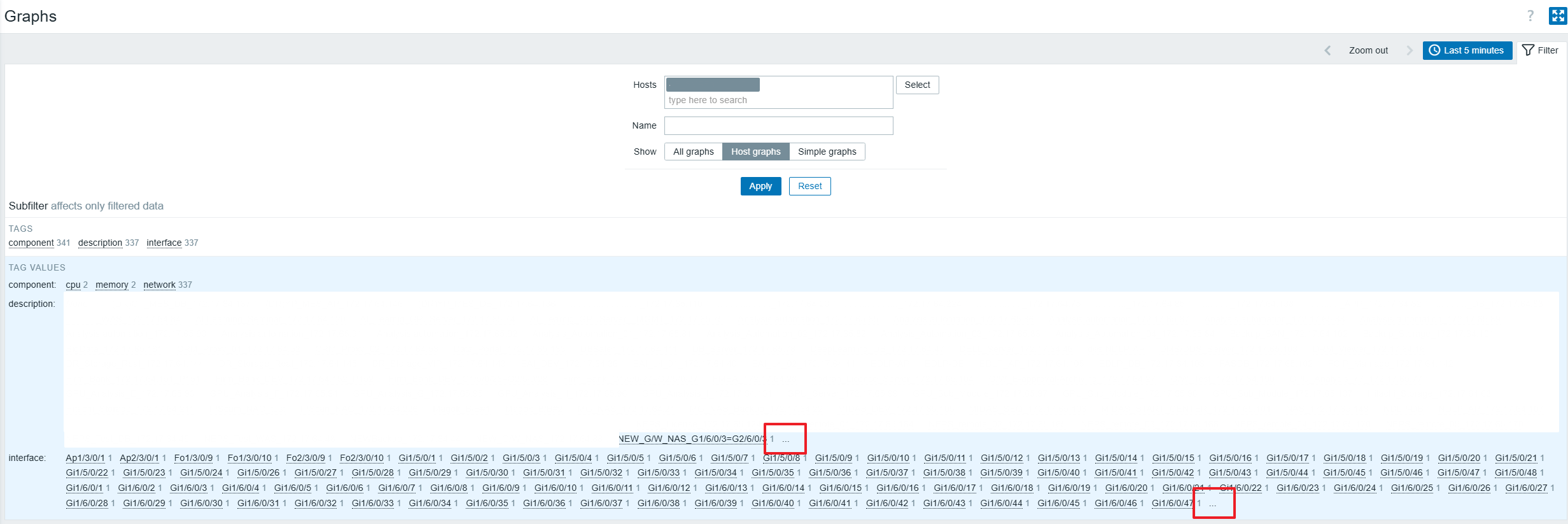Reset the filter settings
The width and height of the screenshot is (1568, 524).
coord(809,186)
